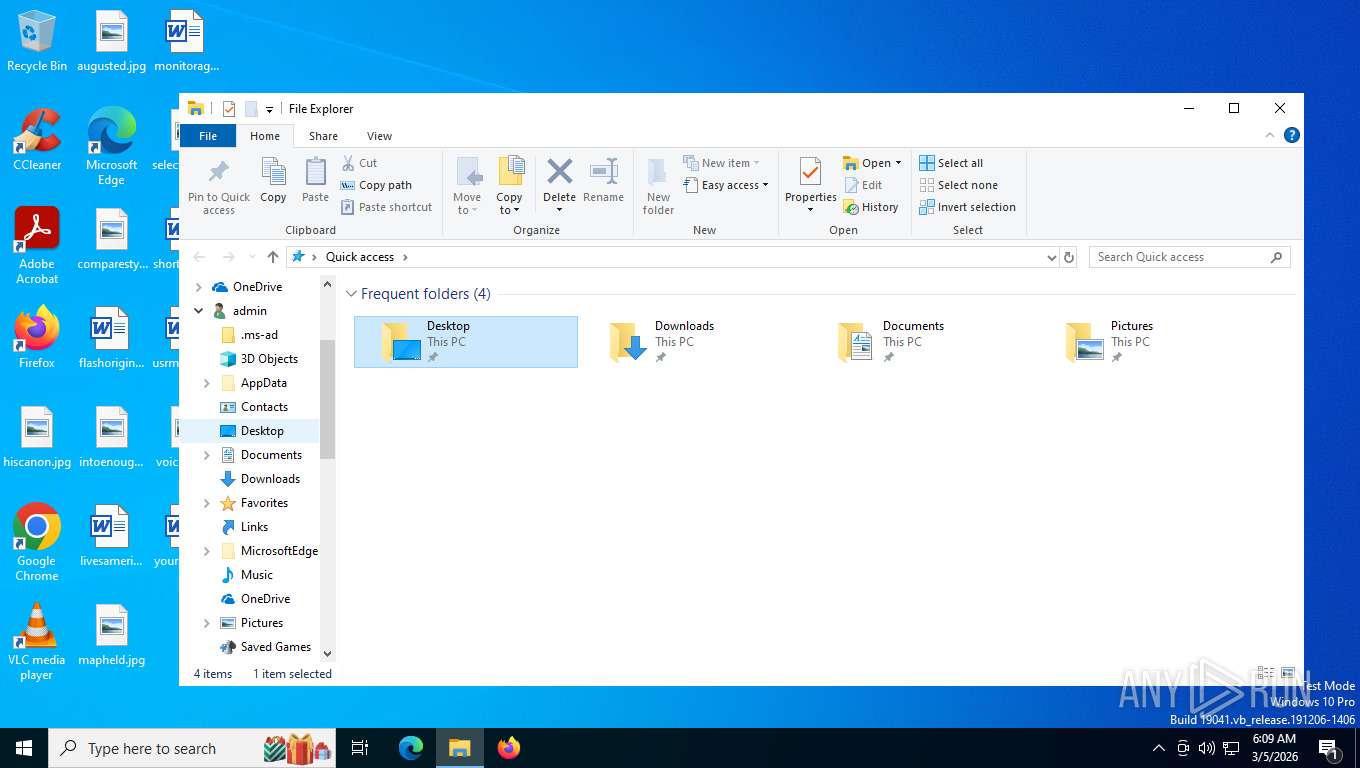
Task: Click Properties quick access toolbar icon
Action: tap(229, 109)
